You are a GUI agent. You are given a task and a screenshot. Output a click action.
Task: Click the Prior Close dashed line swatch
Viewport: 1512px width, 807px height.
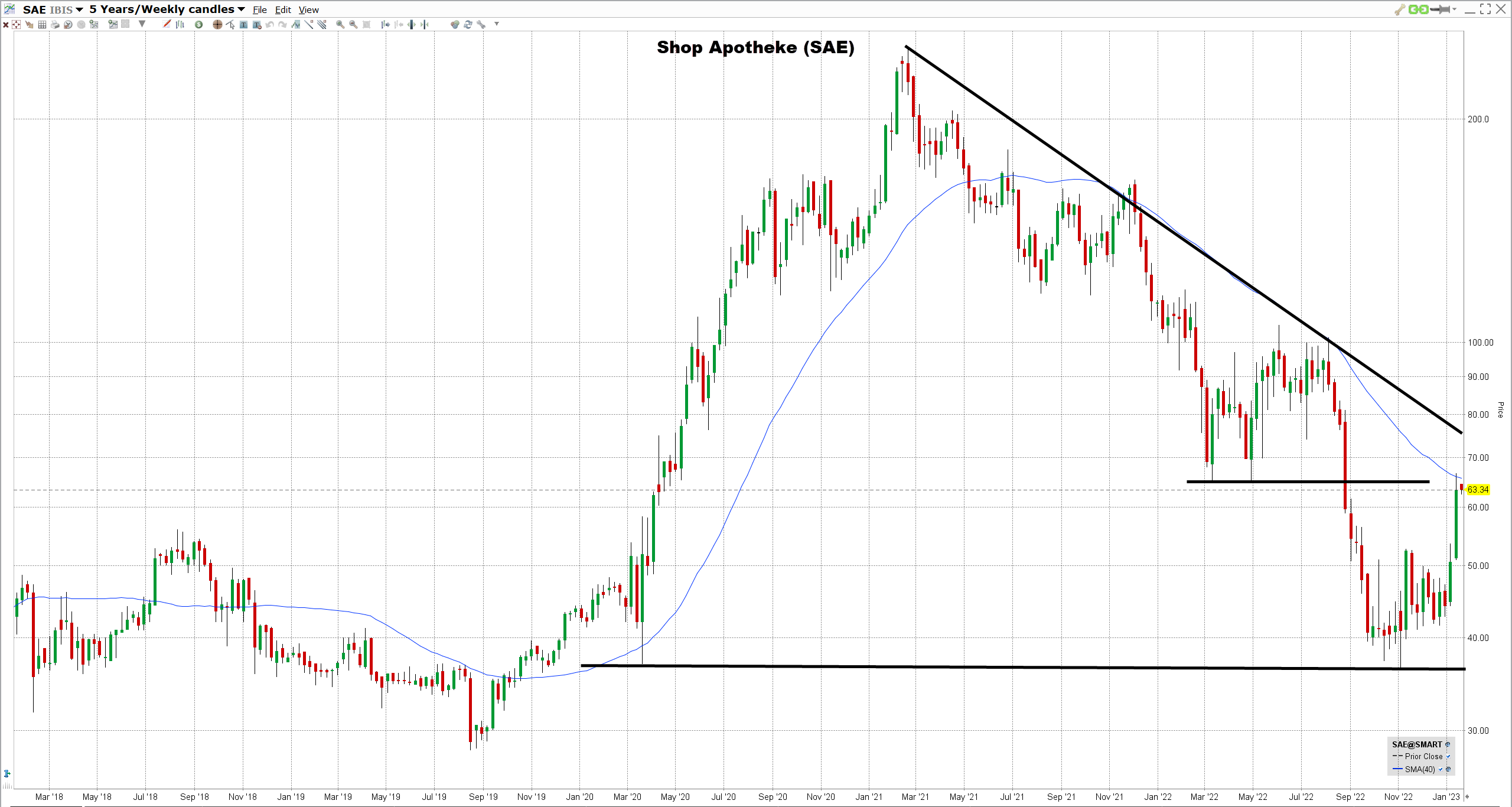tap(1397, 756)
